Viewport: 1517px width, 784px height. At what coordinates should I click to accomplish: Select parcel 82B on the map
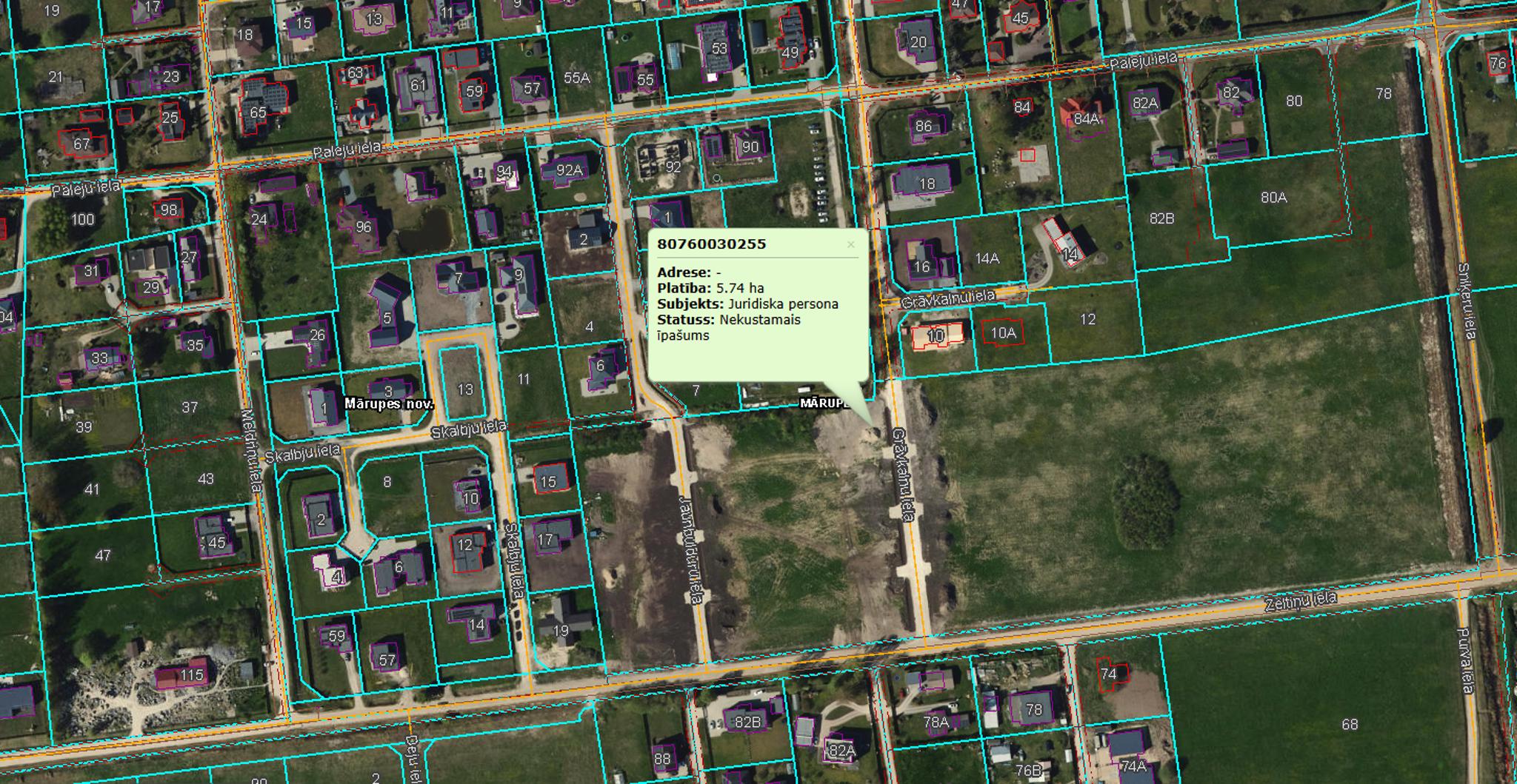(1161, 218)
